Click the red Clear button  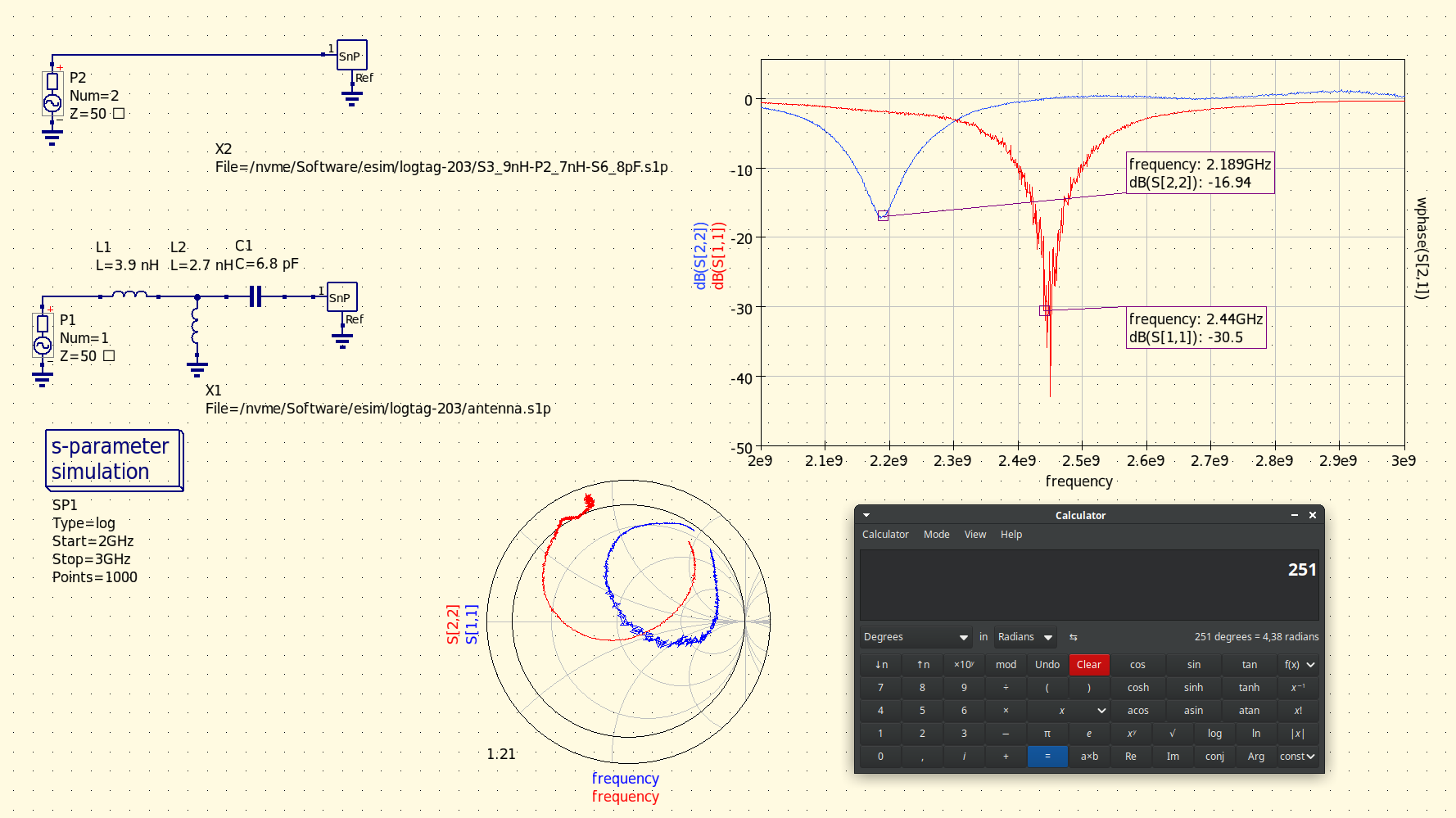pyautogui.click(x=1089, y=665)
